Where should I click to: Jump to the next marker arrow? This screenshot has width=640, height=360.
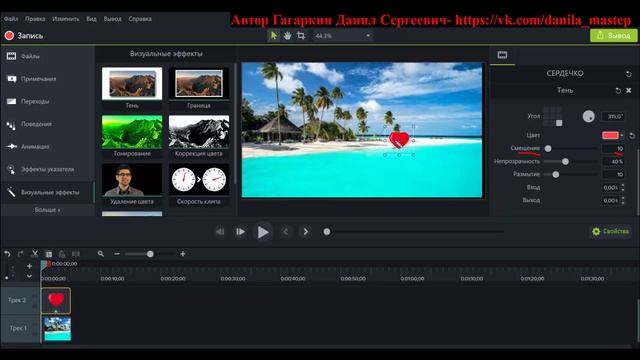coord(306,232)
